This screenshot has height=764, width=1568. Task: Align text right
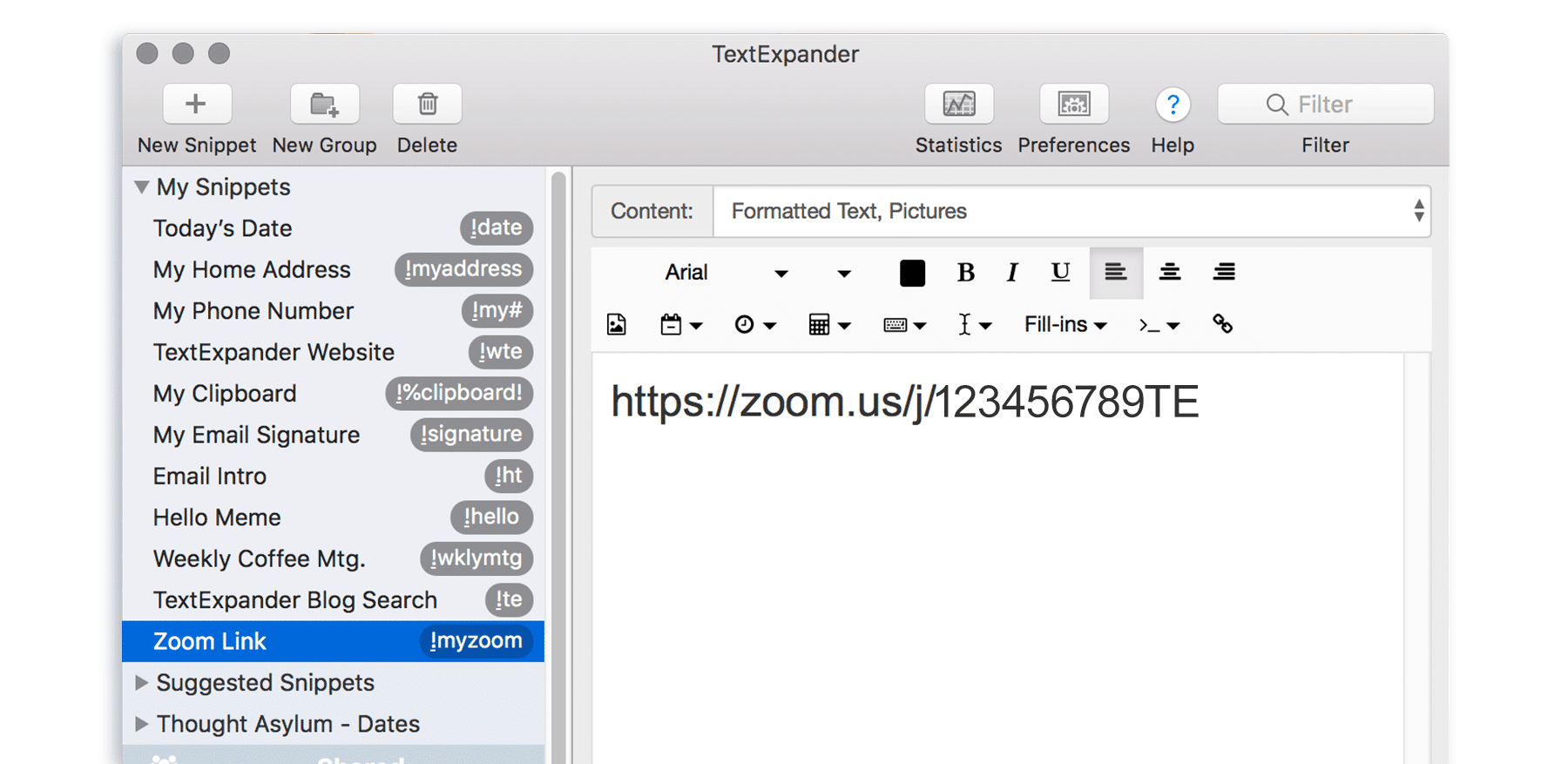point(1224,273)
